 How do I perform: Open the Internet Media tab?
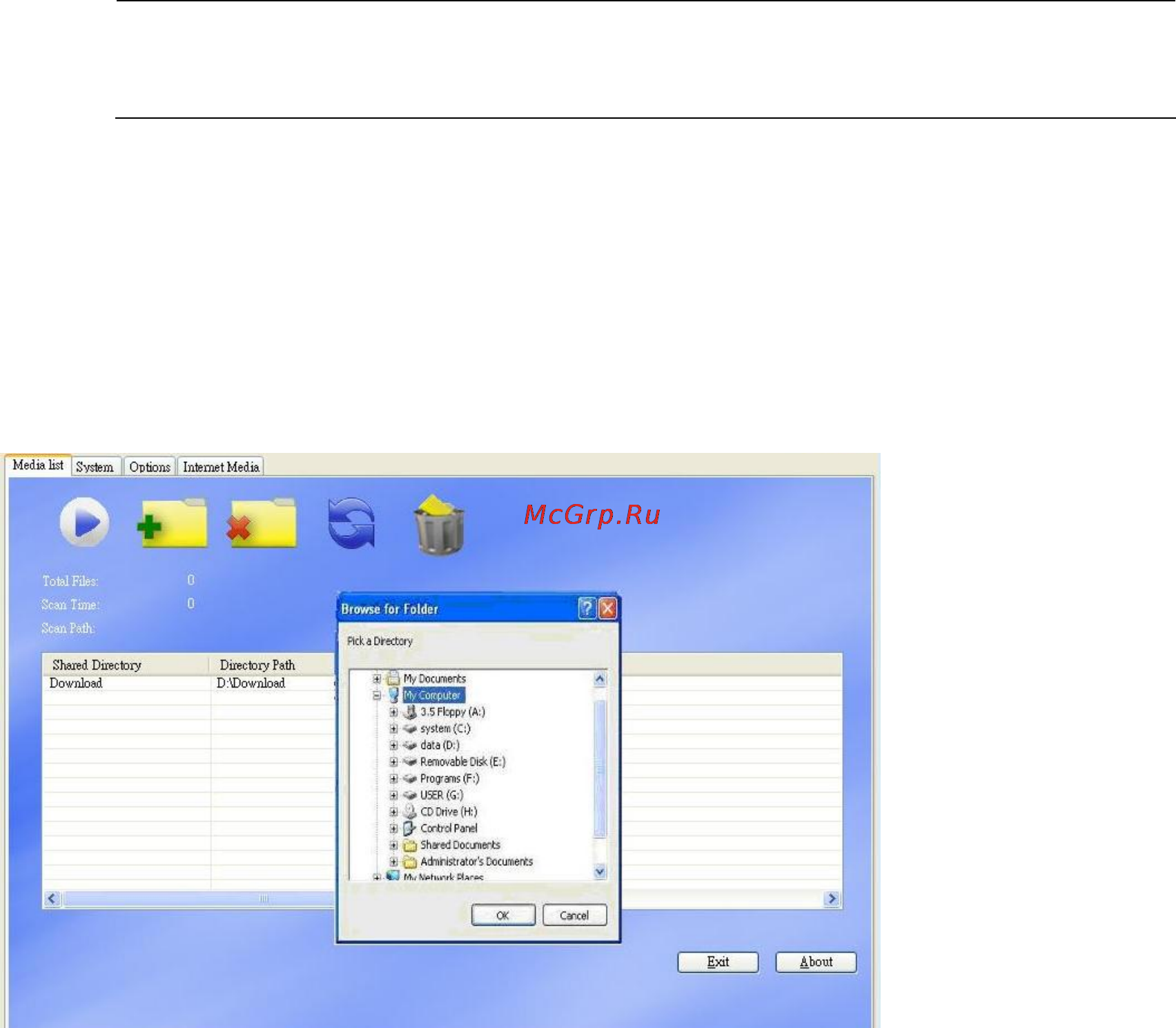tap(221, 467)
